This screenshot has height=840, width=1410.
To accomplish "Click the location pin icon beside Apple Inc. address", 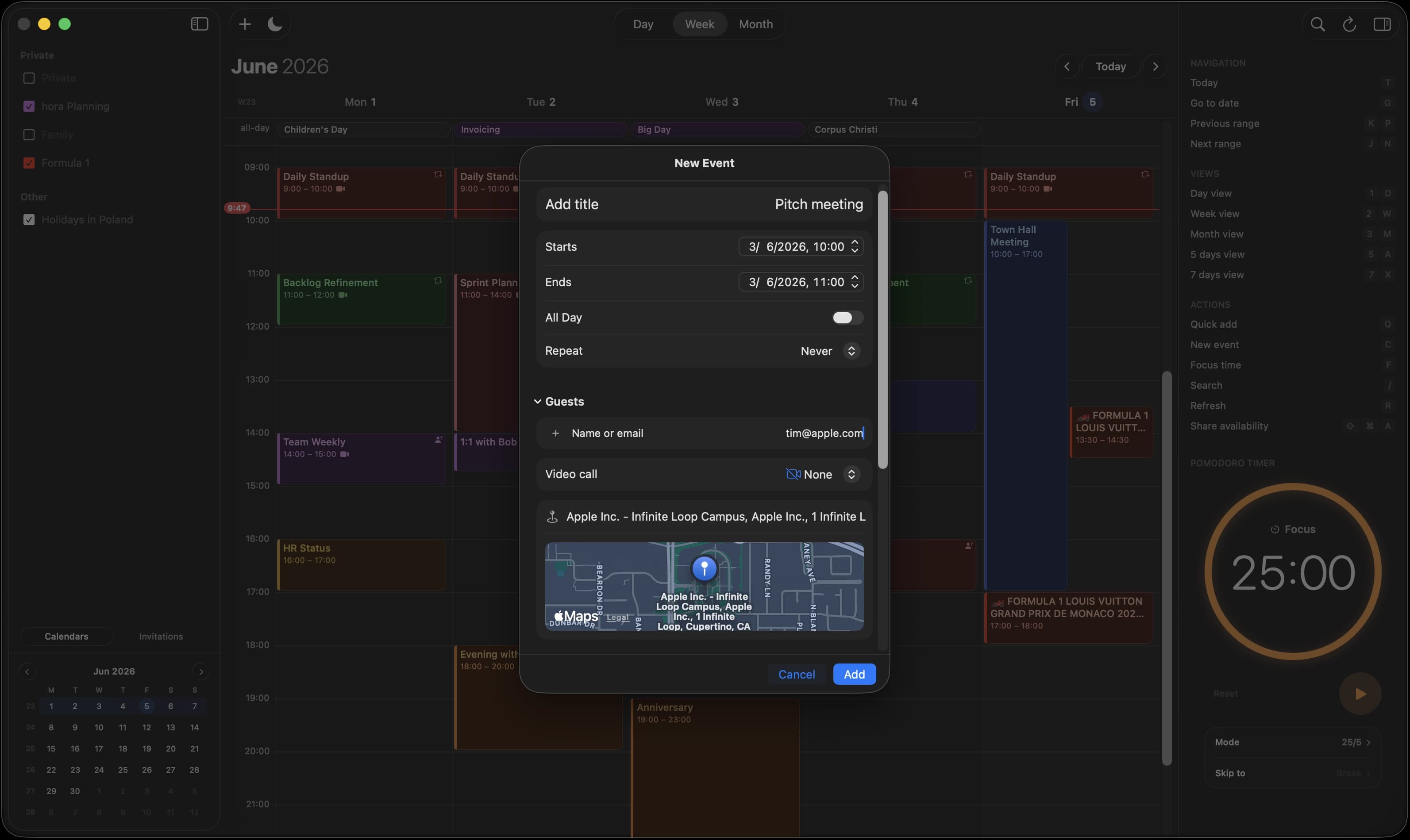I will click(x=552, y=517).
